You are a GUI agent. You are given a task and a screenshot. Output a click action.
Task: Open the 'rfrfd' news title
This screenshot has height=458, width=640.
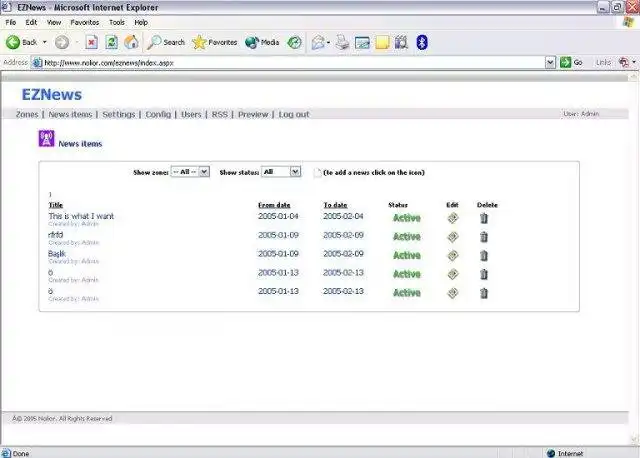pos(56,235)
